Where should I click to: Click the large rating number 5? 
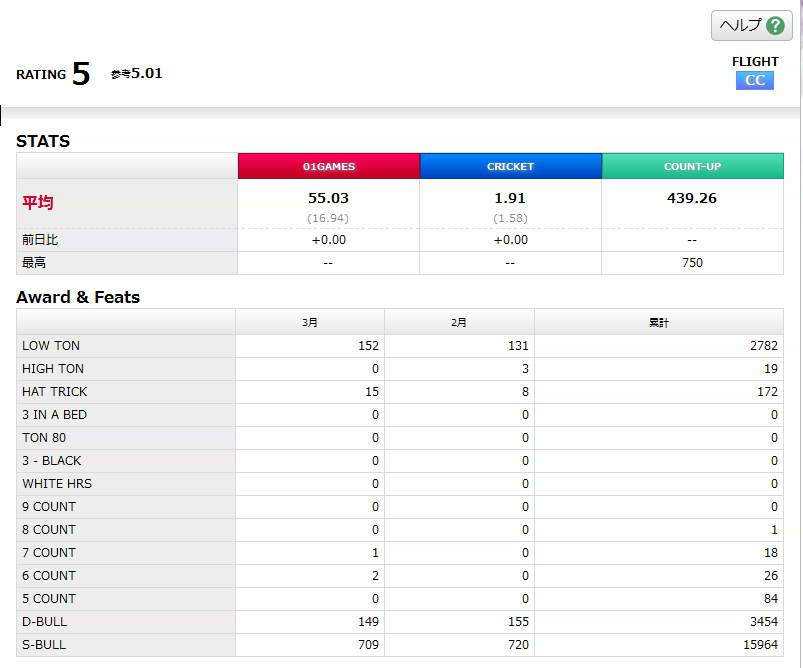click(81, 74)
